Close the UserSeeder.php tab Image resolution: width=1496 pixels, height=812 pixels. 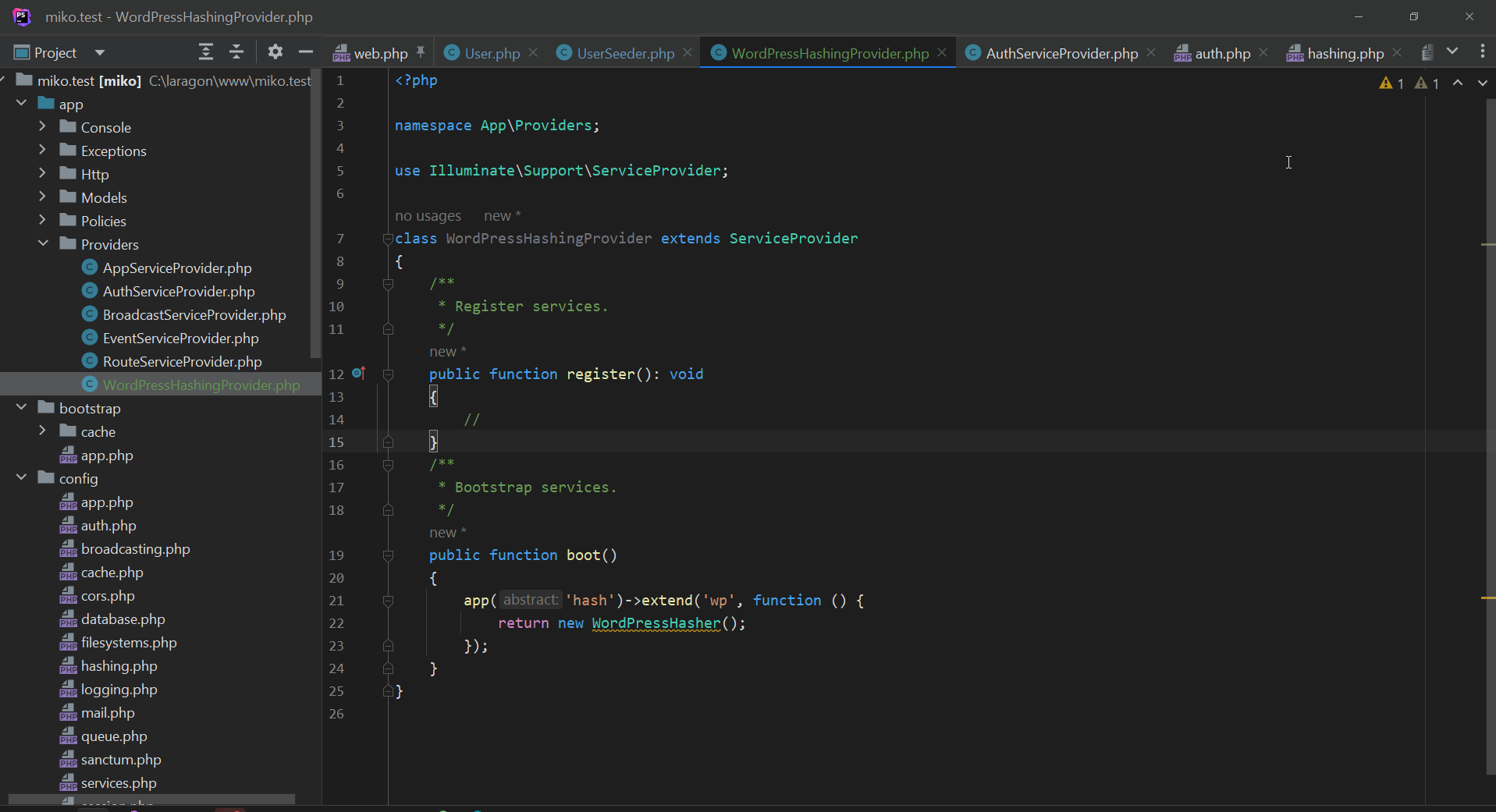coord(688,52)
